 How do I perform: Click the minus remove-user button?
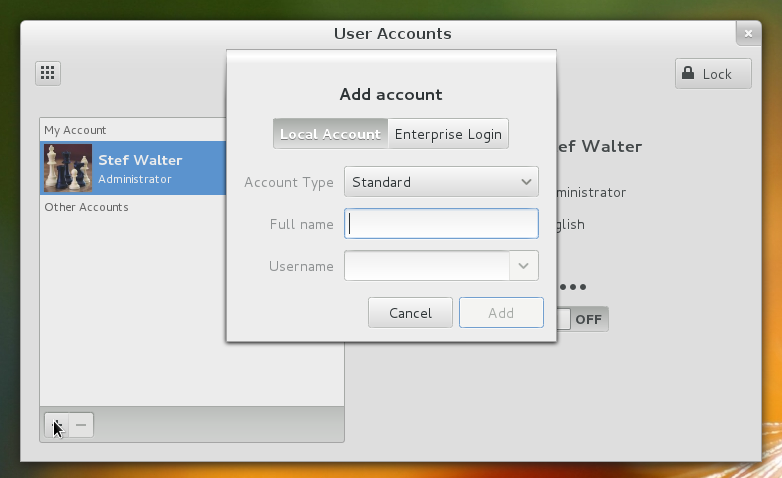click(x=81, y=425)
